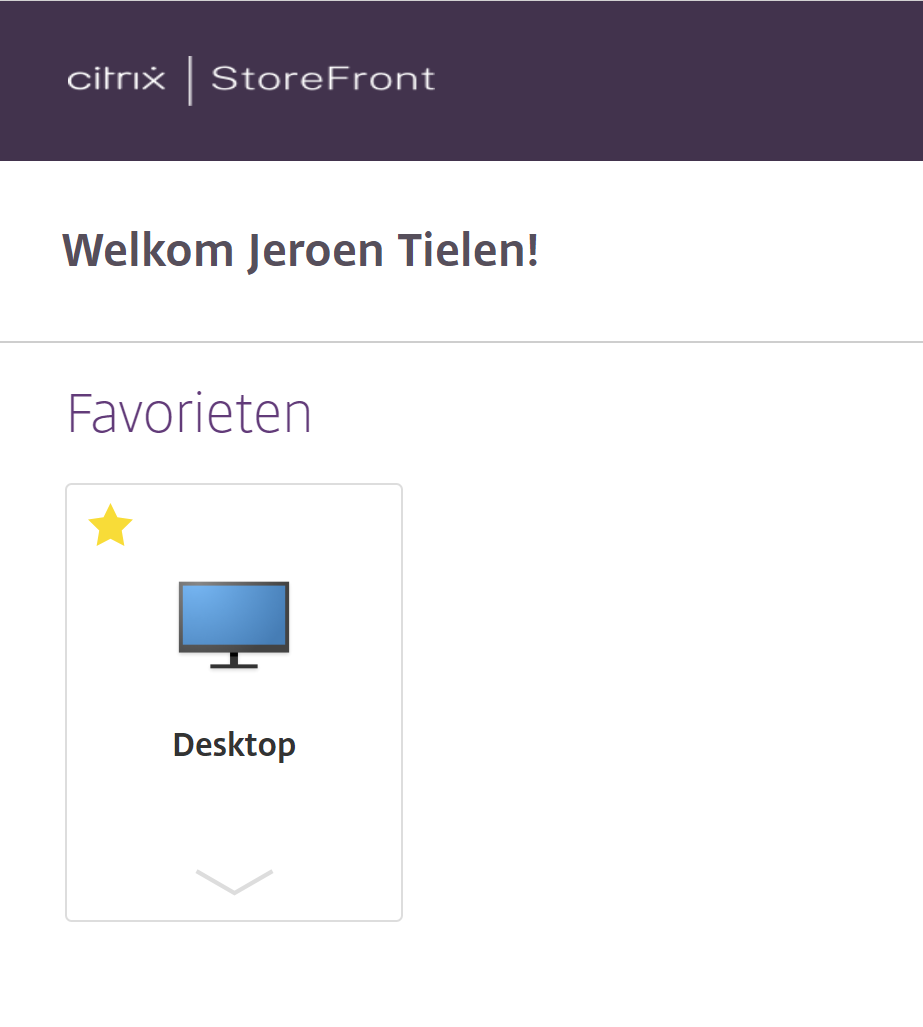Toggle details chevron at bottom of Desktop card
Image resolution: width=923 pixels, height=1027 pixels.
[234, 882]
